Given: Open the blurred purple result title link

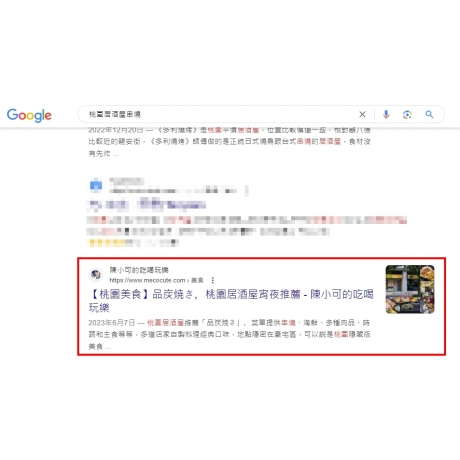Looking at the screenshot, I should 147,204.
